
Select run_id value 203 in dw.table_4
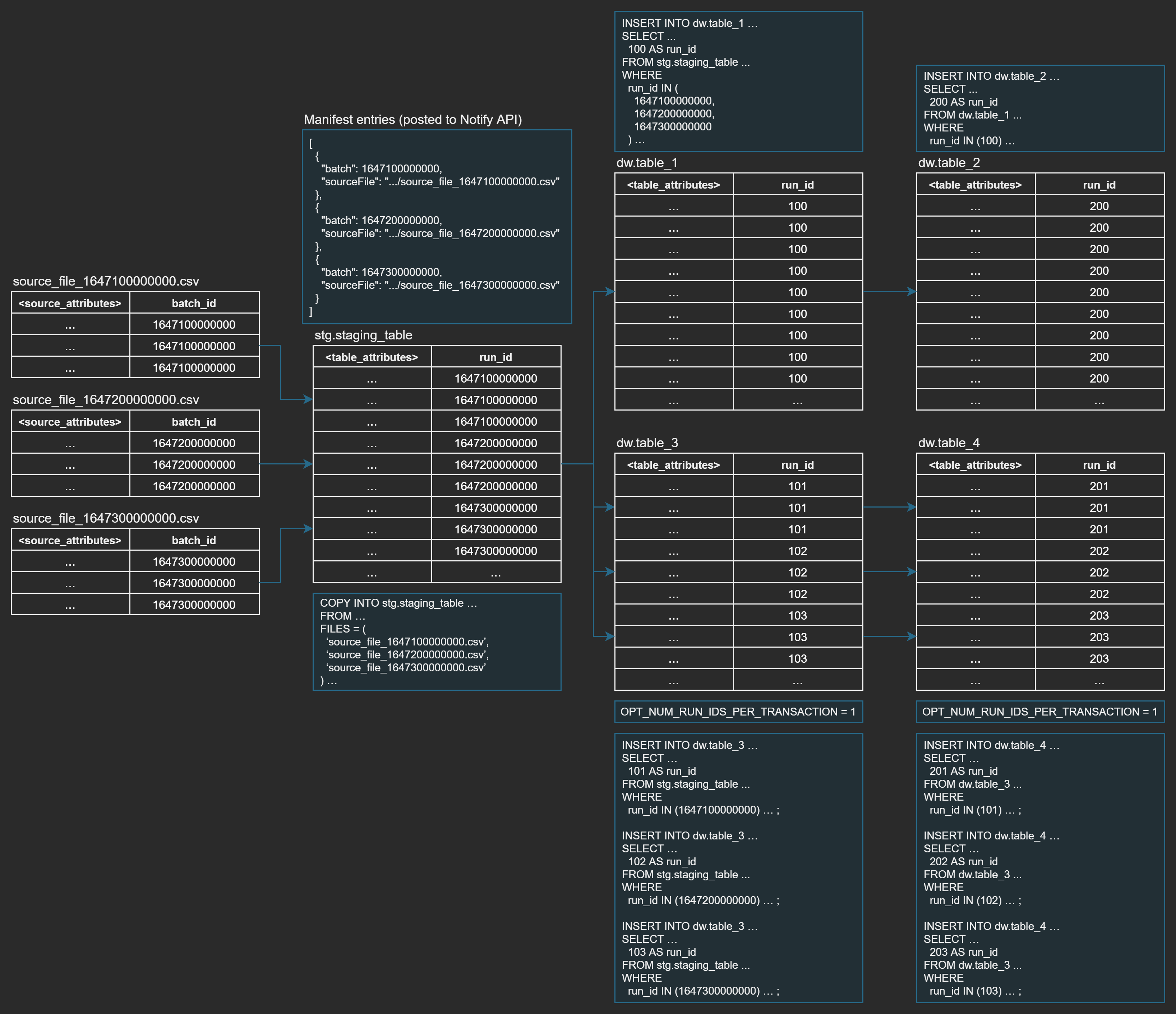tap(1099, 636)
